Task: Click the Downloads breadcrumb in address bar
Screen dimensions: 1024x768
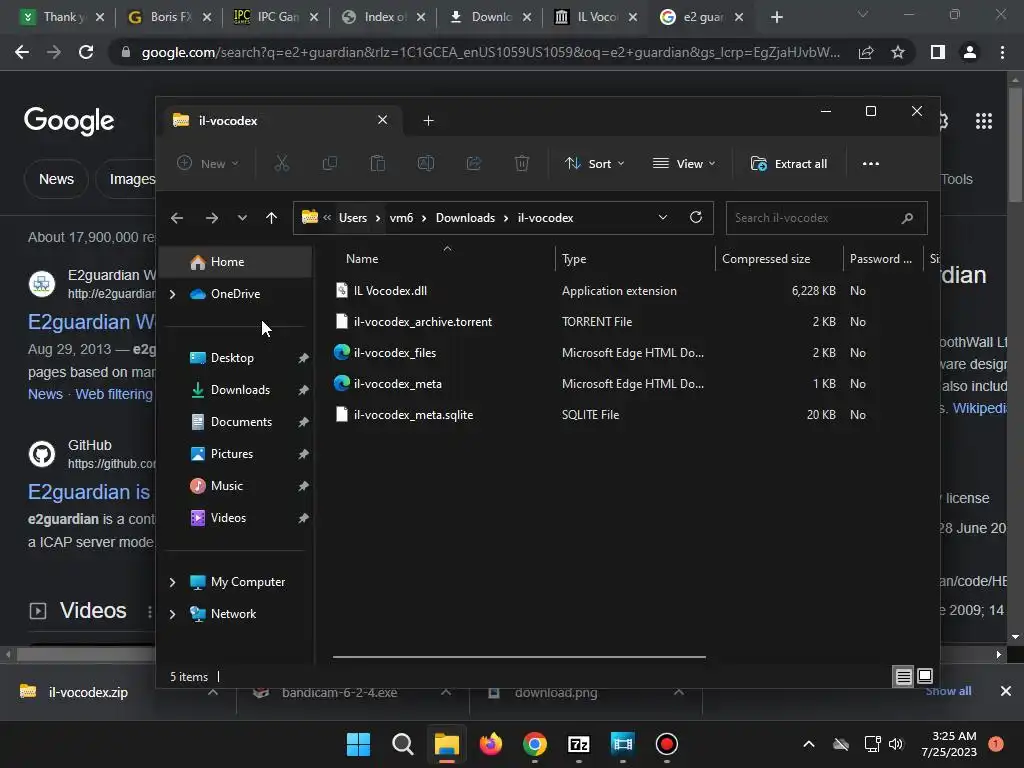Action: pos(465,218)
